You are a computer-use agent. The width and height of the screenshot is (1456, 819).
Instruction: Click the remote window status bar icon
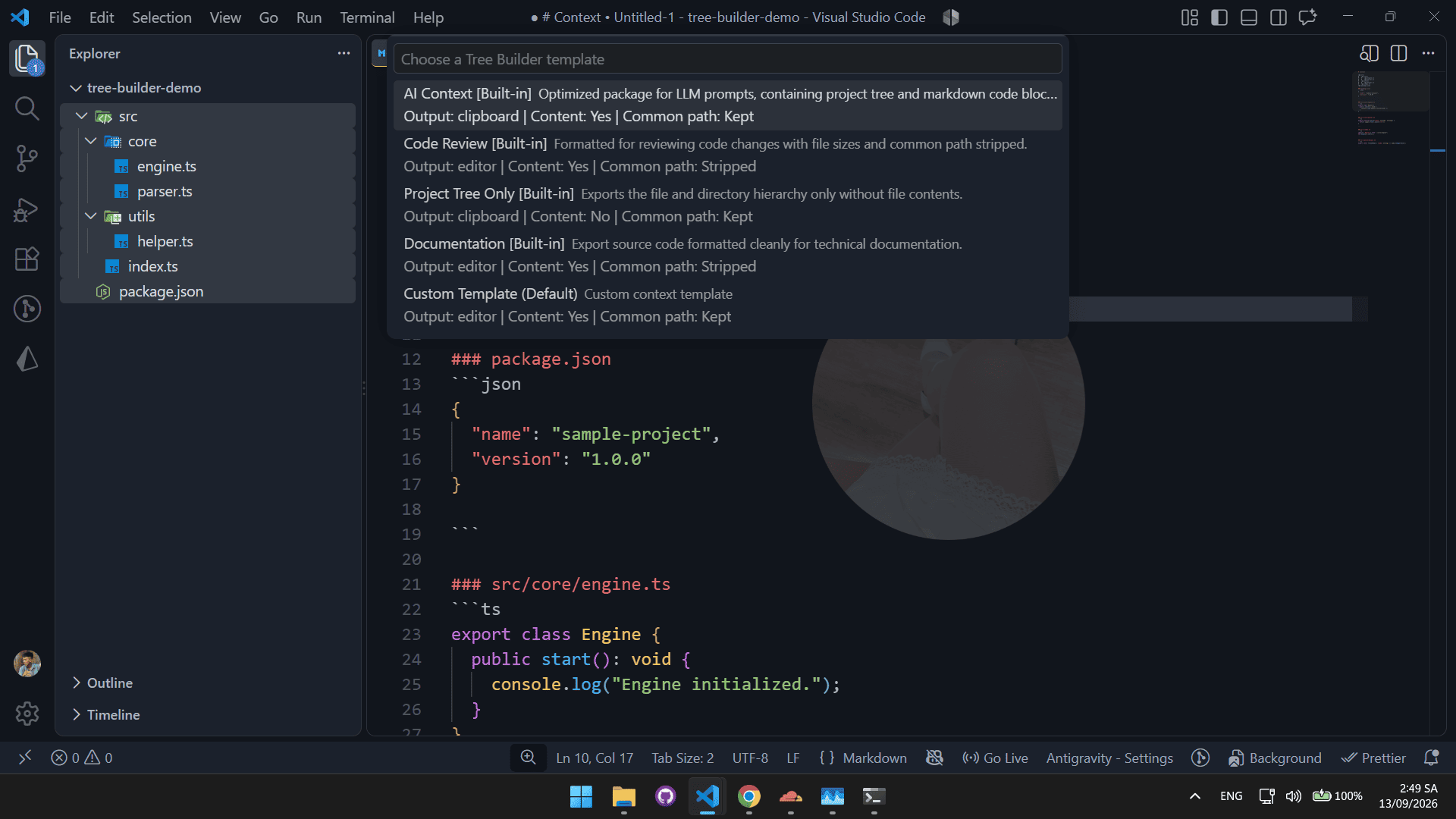(x=25, y=758)
